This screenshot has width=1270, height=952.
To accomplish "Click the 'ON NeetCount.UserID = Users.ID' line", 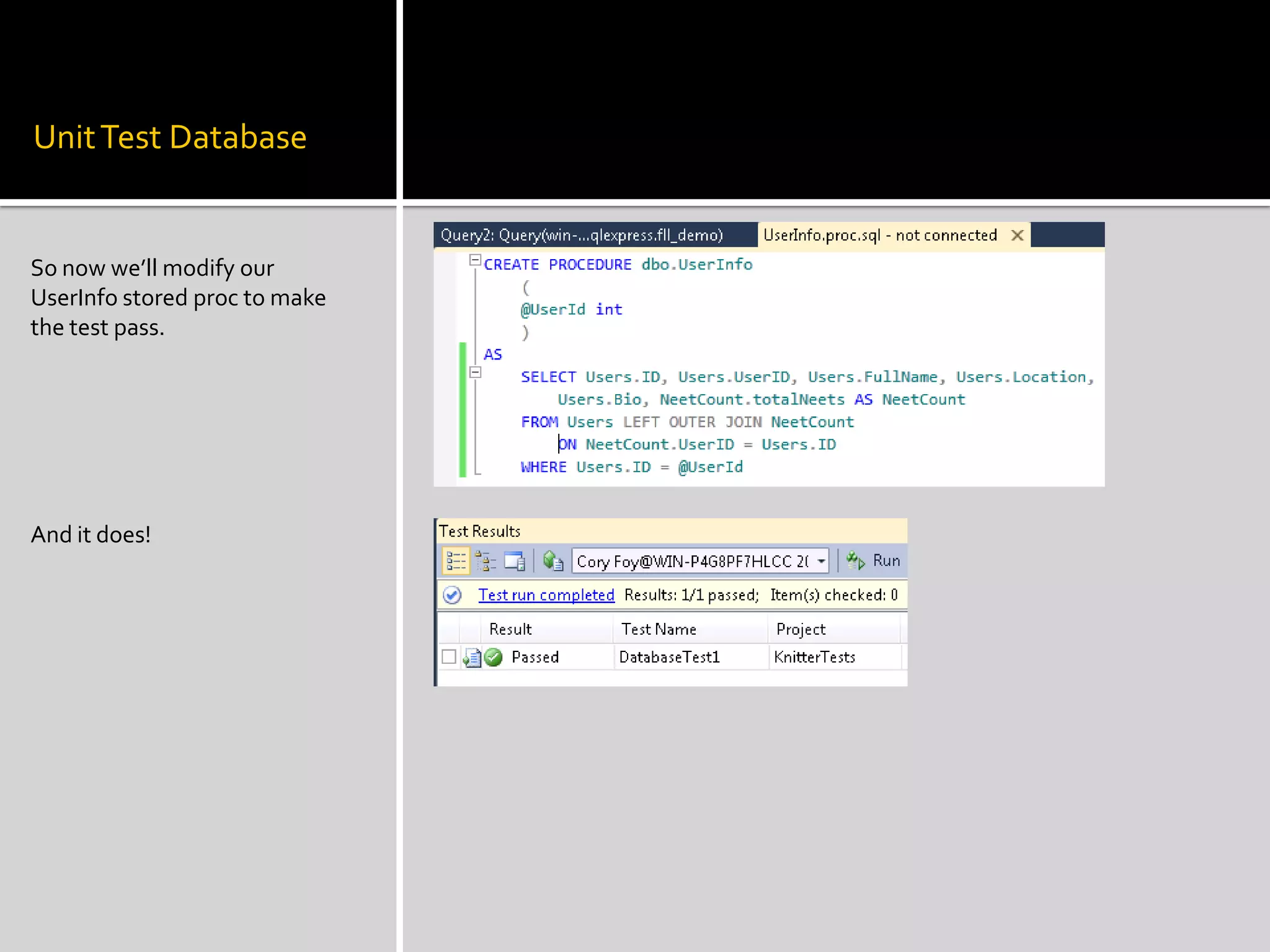I will click(697, 444).
